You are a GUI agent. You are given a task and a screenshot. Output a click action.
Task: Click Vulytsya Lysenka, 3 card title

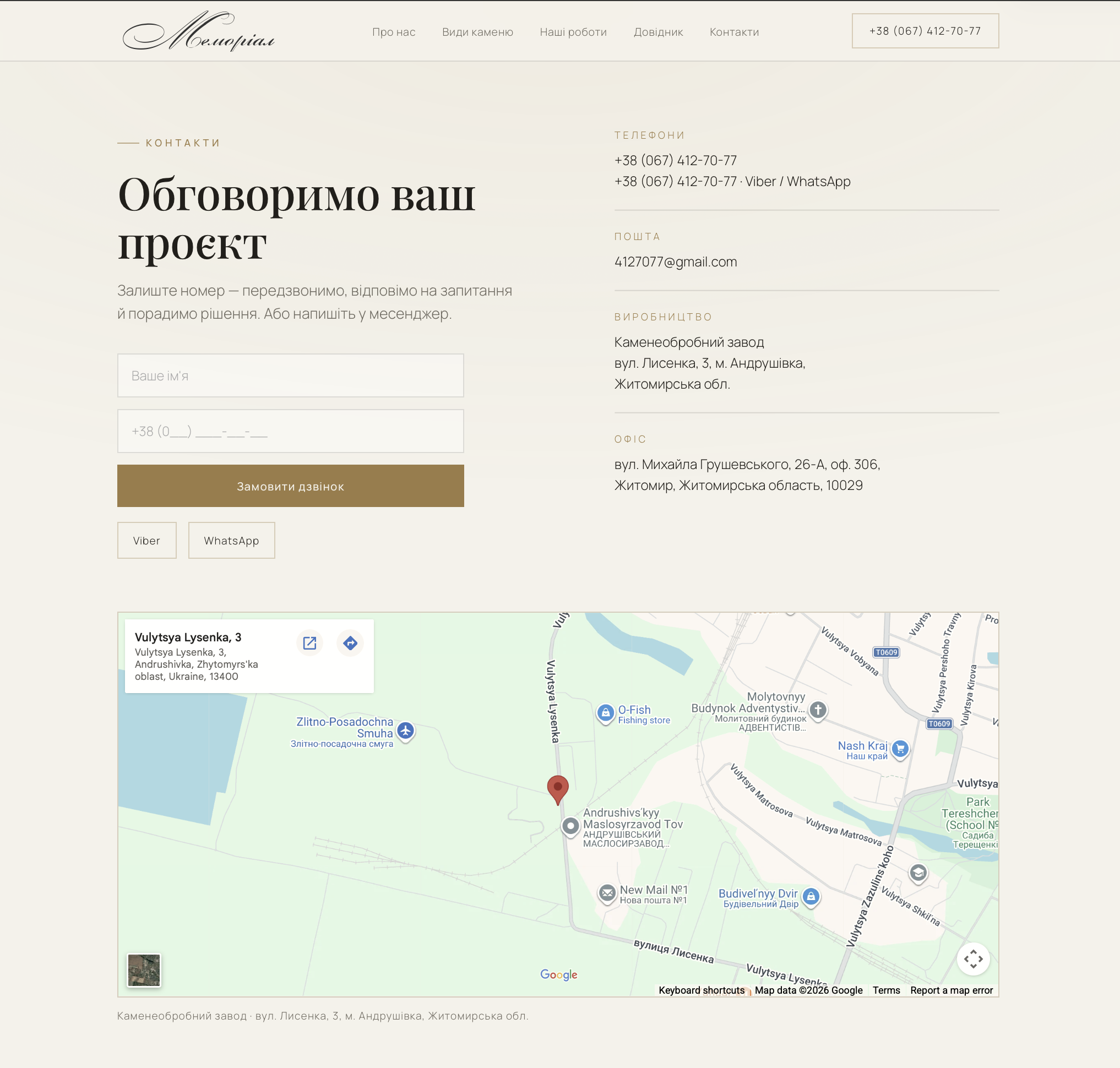188,637
